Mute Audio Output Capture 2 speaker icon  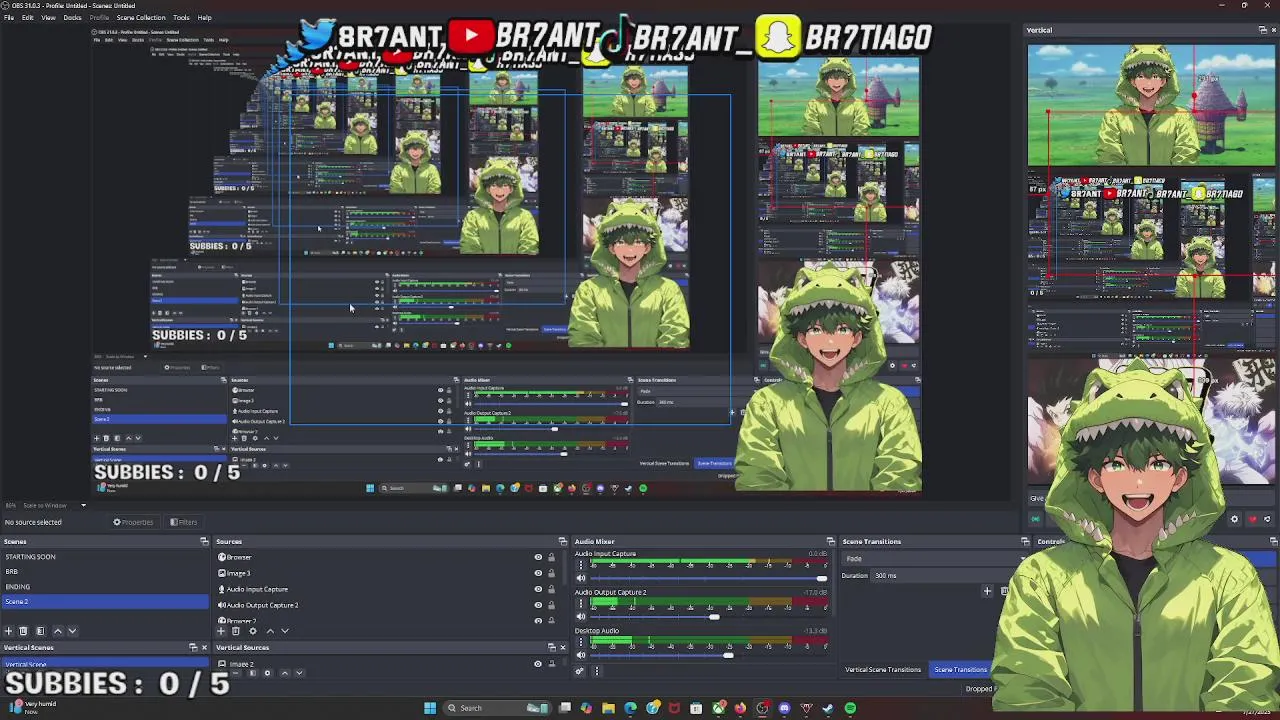580,617
